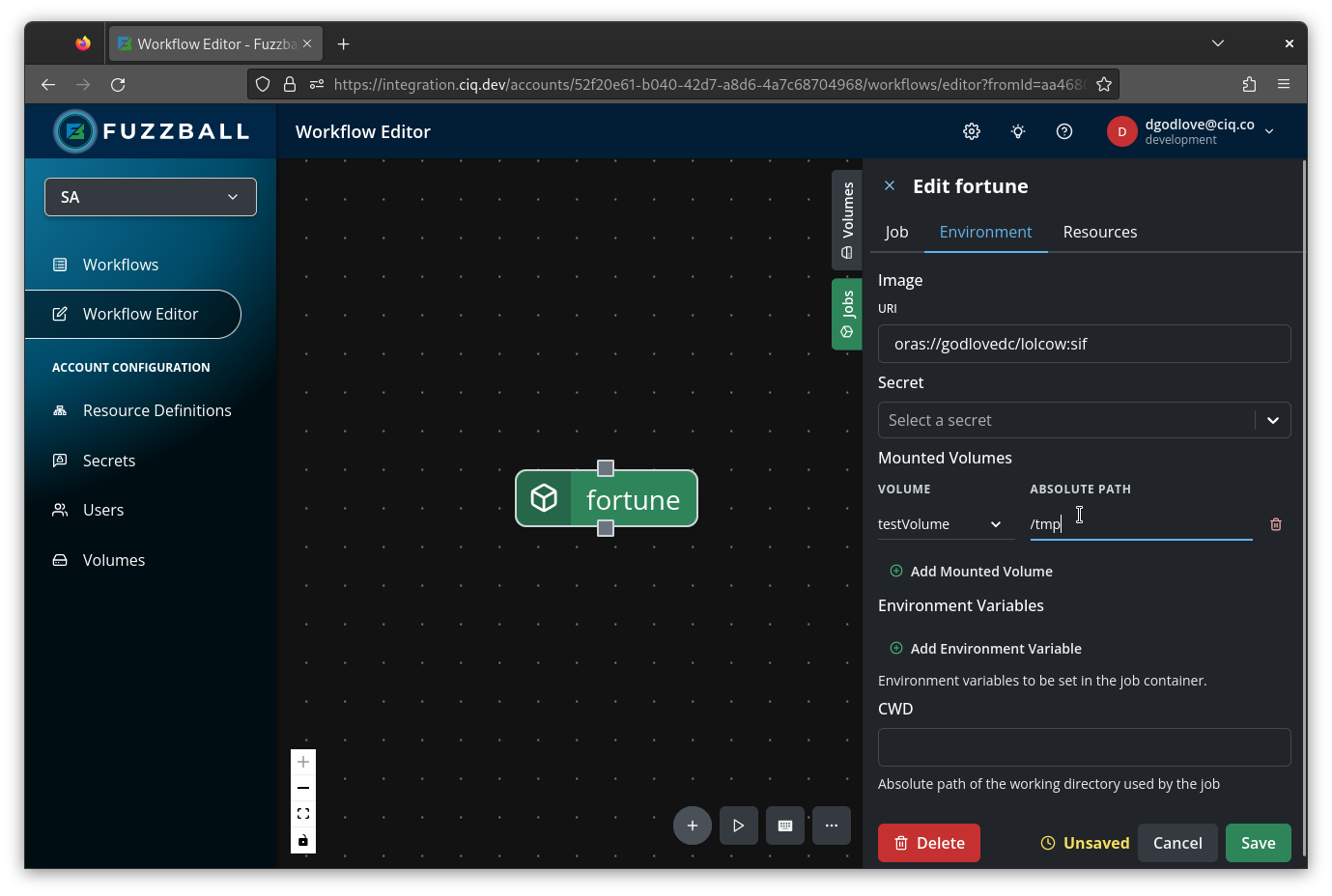
Task: Fit view on the canvas
Action: pyautogui.click(x=303, y=814)
